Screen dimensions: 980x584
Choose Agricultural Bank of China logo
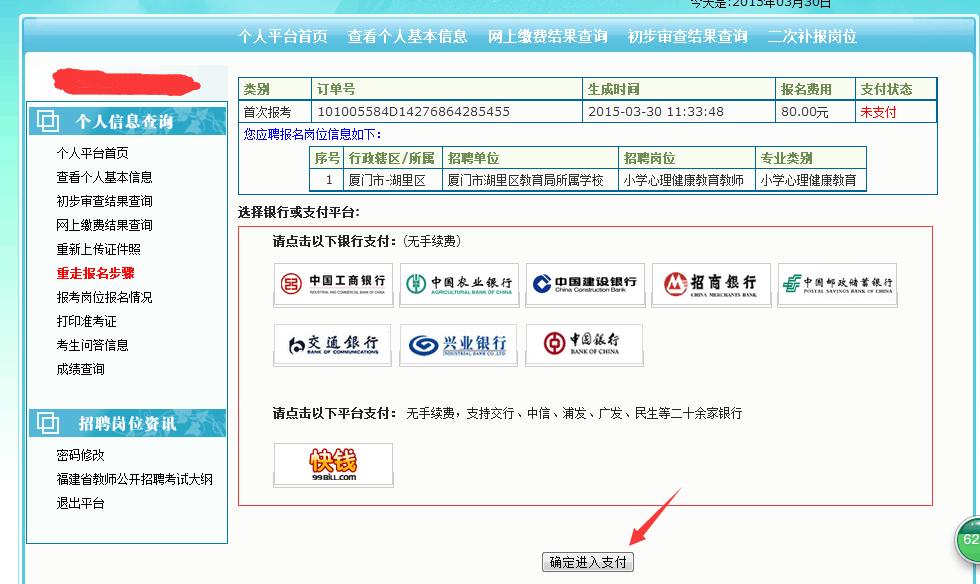459,285
